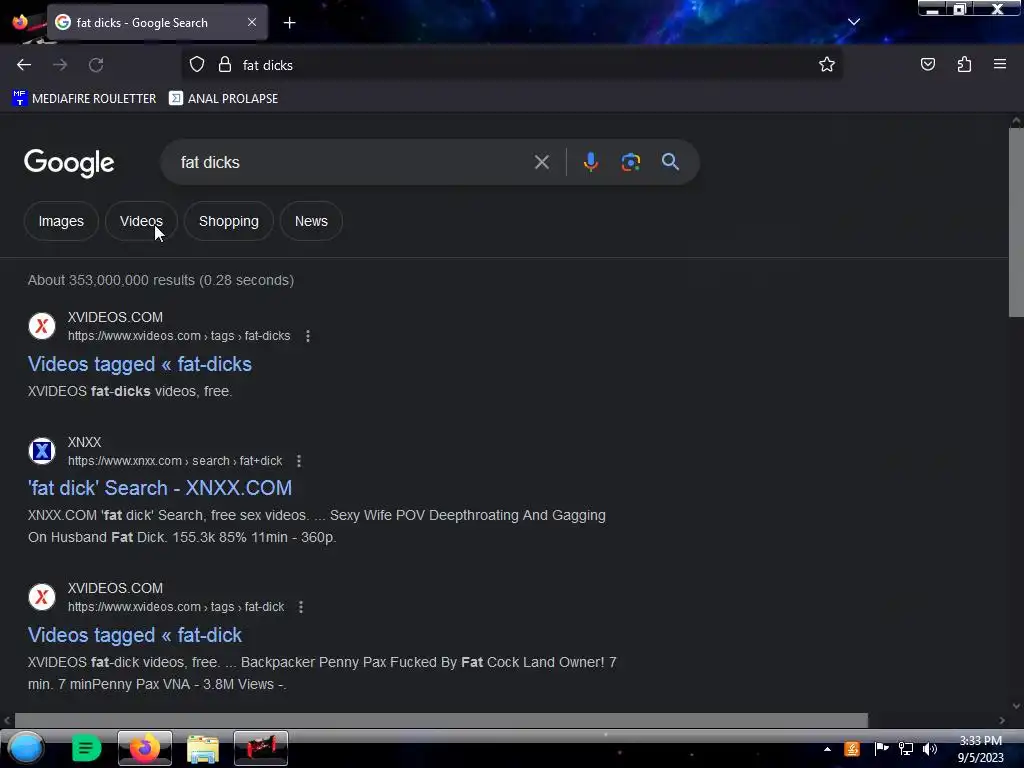Screen dimensions: 1024x768
Task: Open the Save to Pocket icon
Action: (927, 64)
